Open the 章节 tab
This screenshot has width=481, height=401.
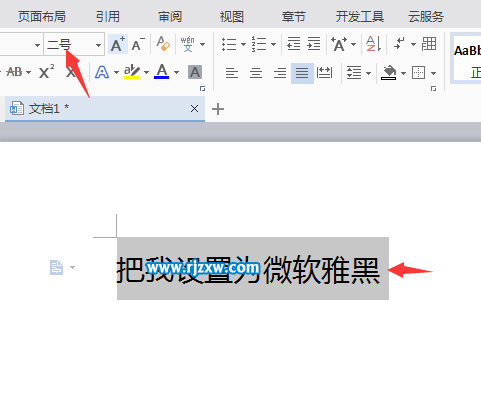pyautogui.click(x=293, y=16)
